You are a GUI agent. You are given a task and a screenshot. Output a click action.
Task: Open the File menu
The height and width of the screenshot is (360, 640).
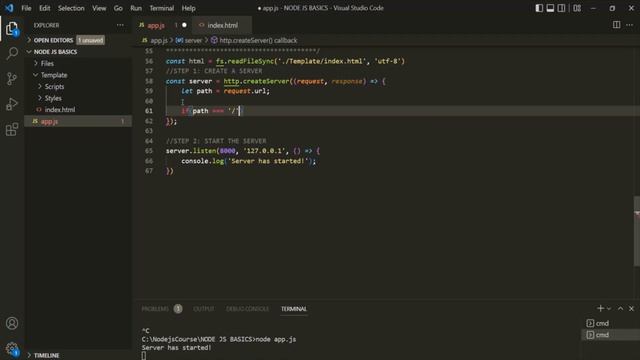(x=26, y=8)
